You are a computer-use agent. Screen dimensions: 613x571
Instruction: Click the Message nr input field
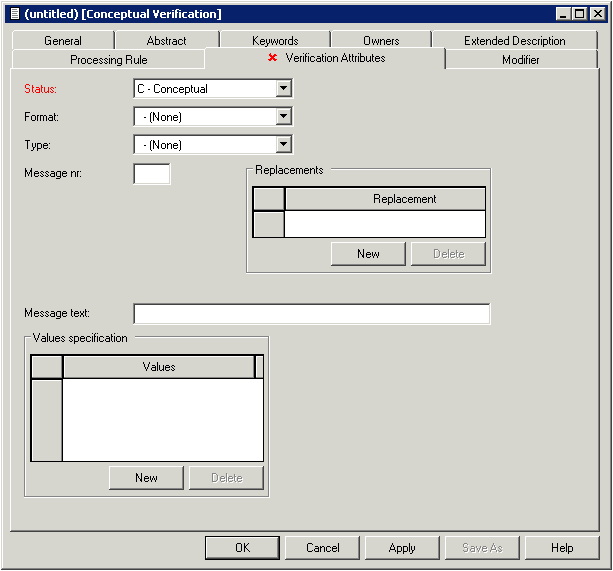(x=152, y=174)
